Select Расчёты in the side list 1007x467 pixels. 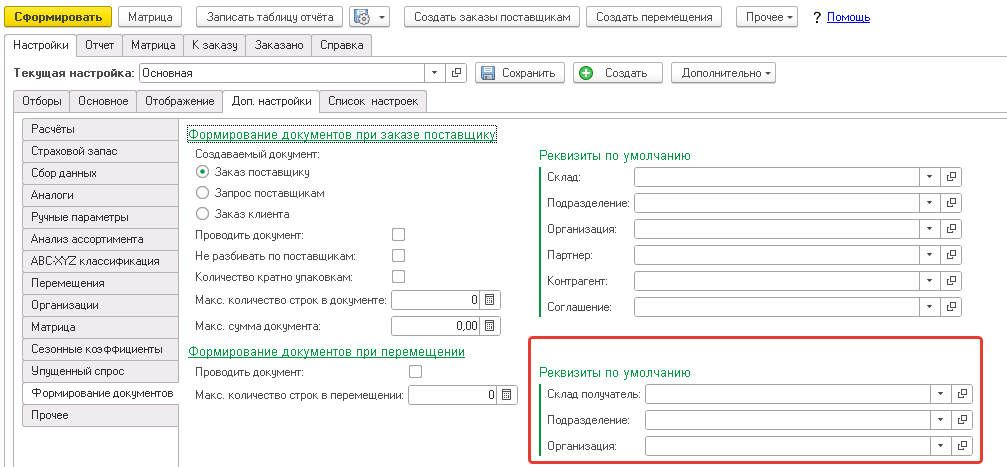click(100, 129)
